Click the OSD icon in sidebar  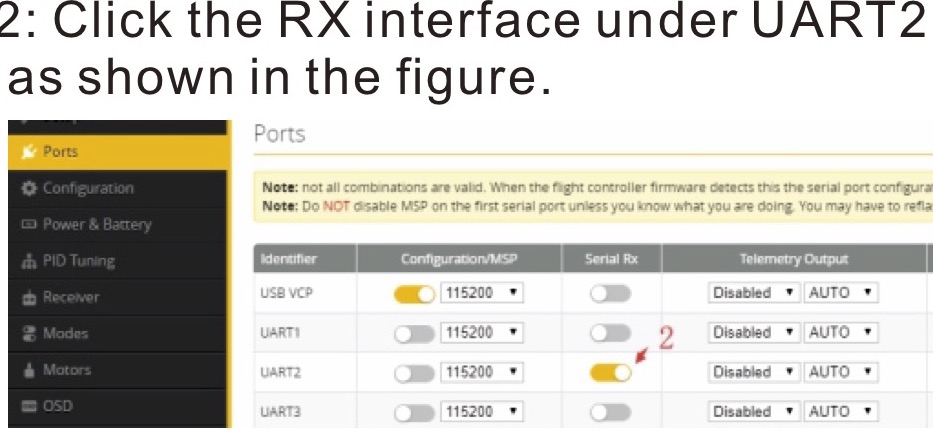[29, 406]
